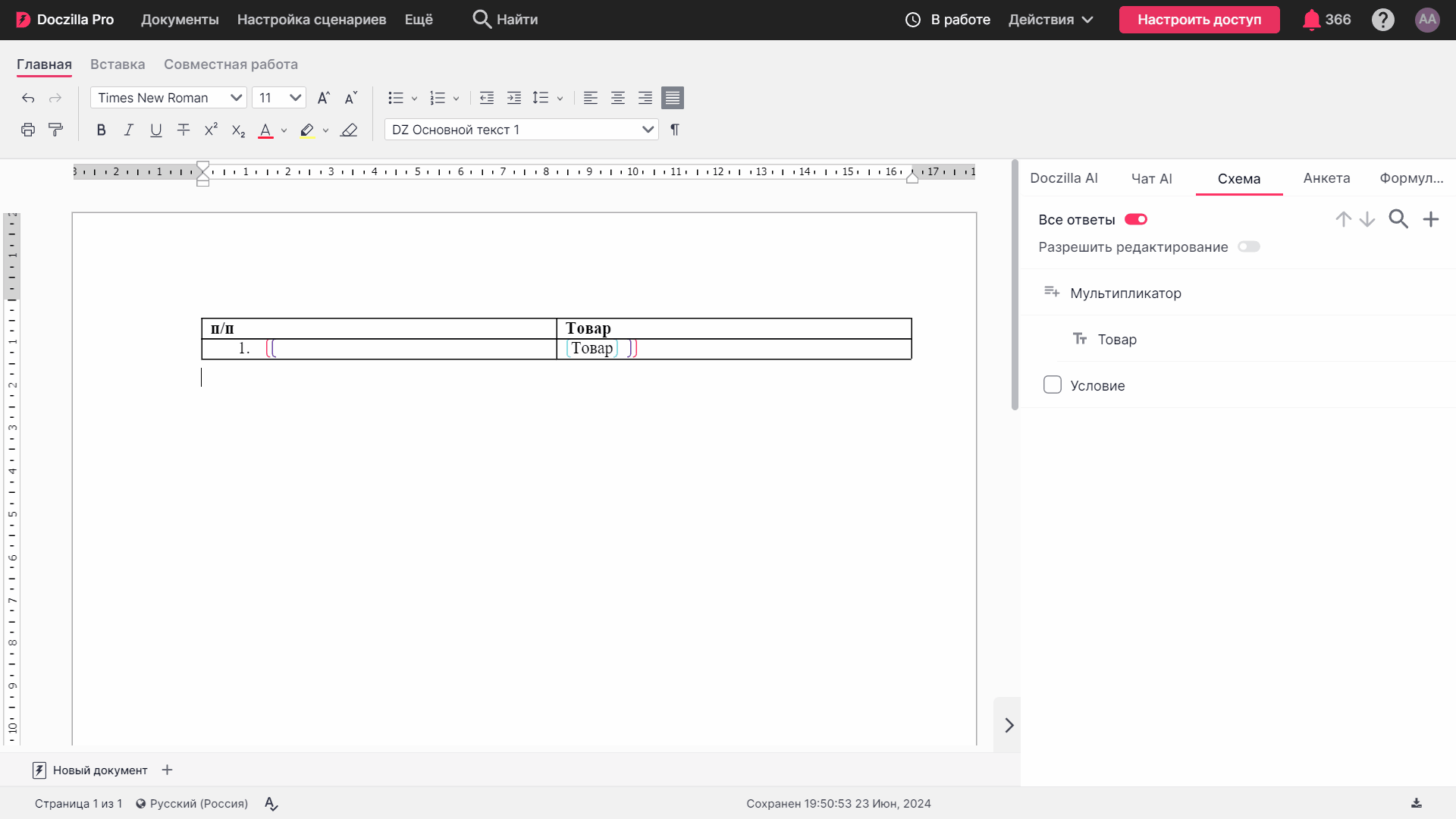Justify text alignment
Viewport: 1456px width, 819px height.
[673, 98]
